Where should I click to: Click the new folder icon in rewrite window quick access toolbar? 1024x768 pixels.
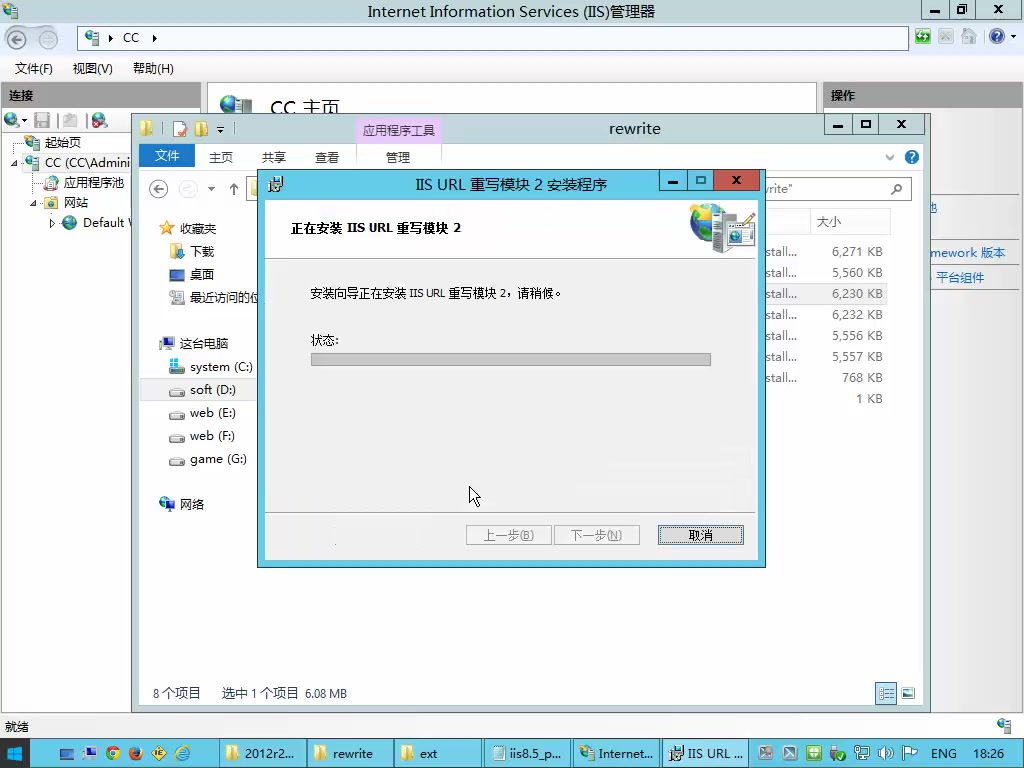(x=201, y=129)
